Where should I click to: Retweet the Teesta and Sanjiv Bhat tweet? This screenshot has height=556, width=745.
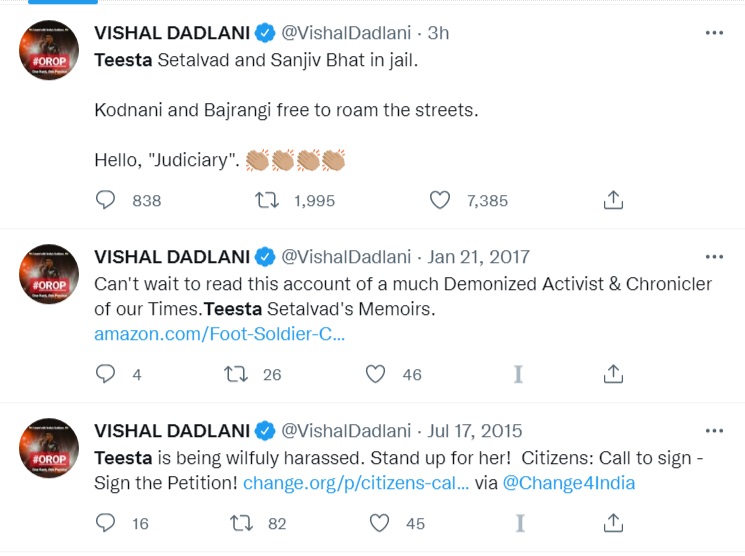click(x=266, y=200)
